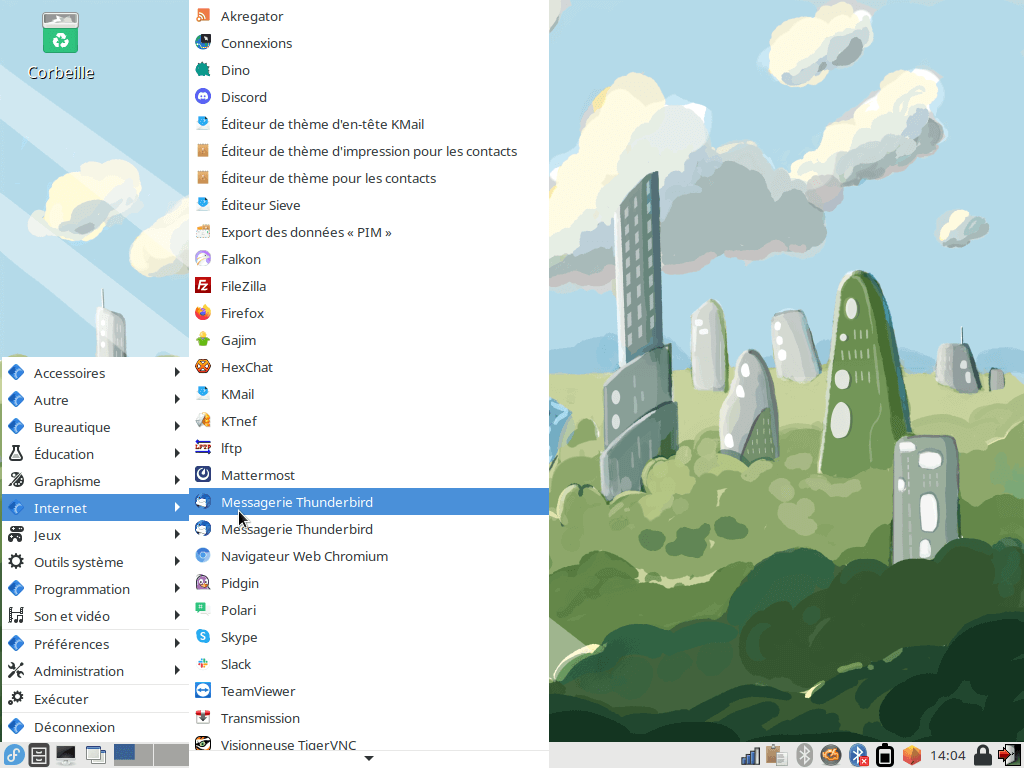Screen dimensions: 1024x768
Task: Expand the Administration submenu
Action: (x=95, y=671)
